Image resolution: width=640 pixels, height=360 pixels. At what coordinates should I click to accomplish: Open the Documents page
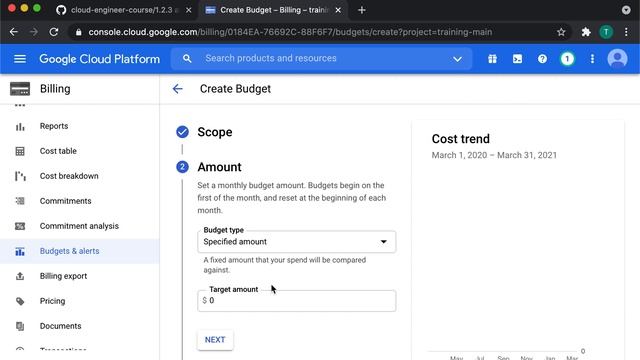tap(60, 326)
